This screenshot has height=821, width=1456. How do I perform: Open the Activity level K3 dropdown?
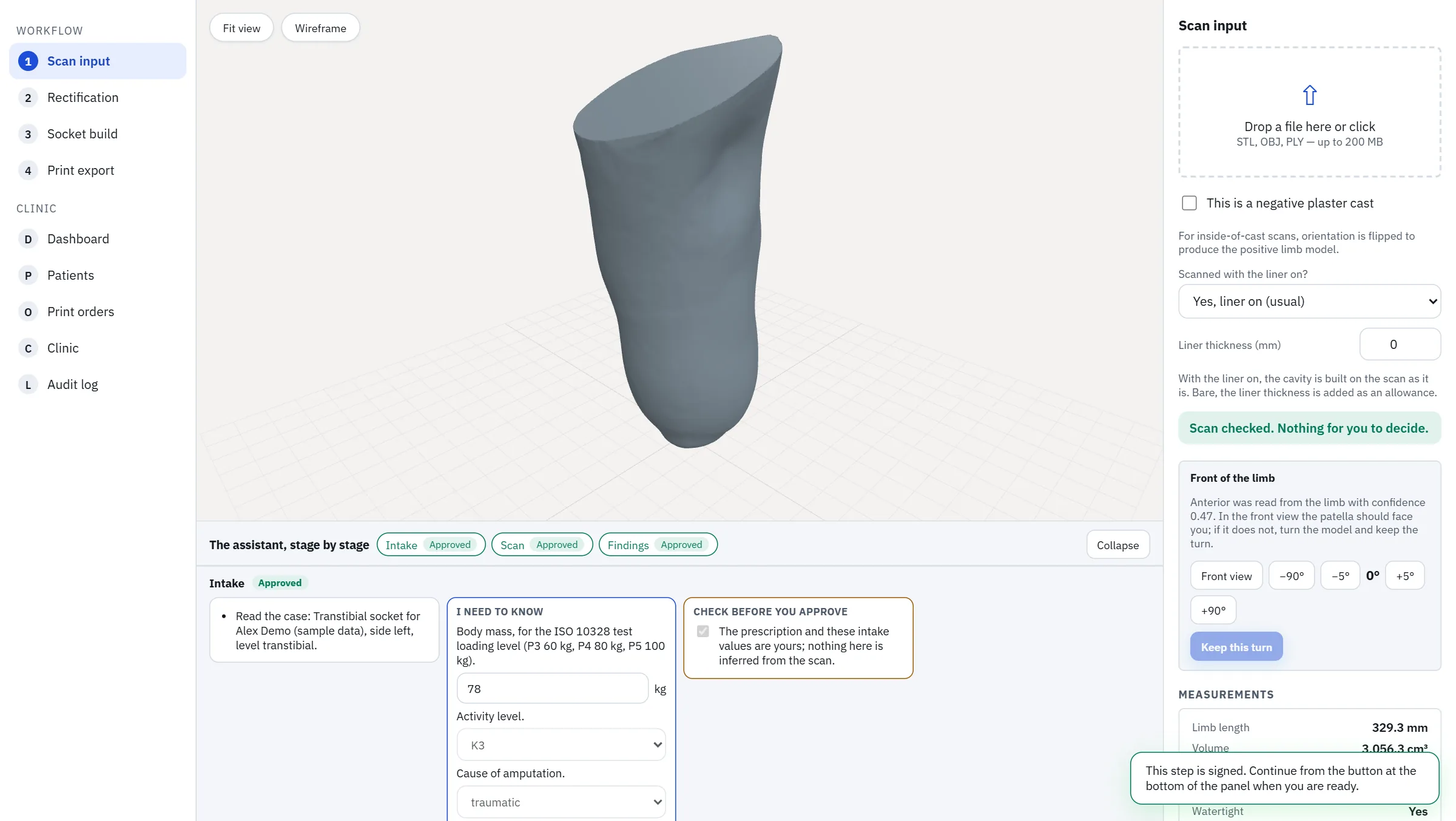pos(561,745)
